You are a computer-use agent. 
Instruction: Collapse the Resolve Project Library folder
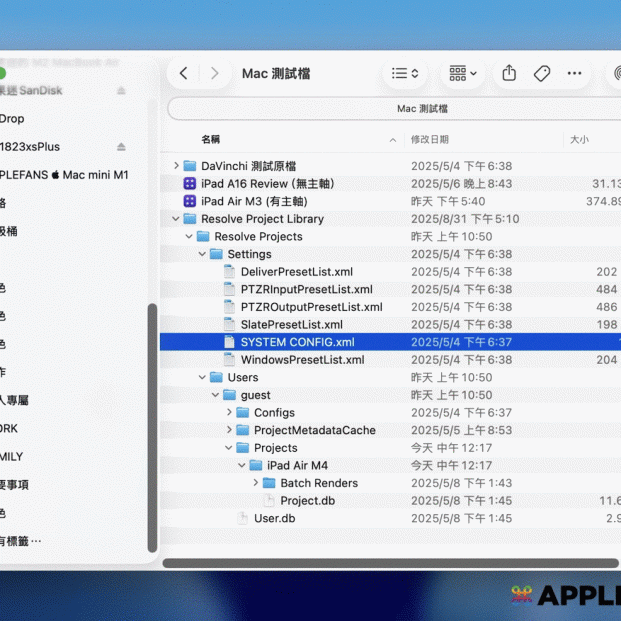coord(176,219)
